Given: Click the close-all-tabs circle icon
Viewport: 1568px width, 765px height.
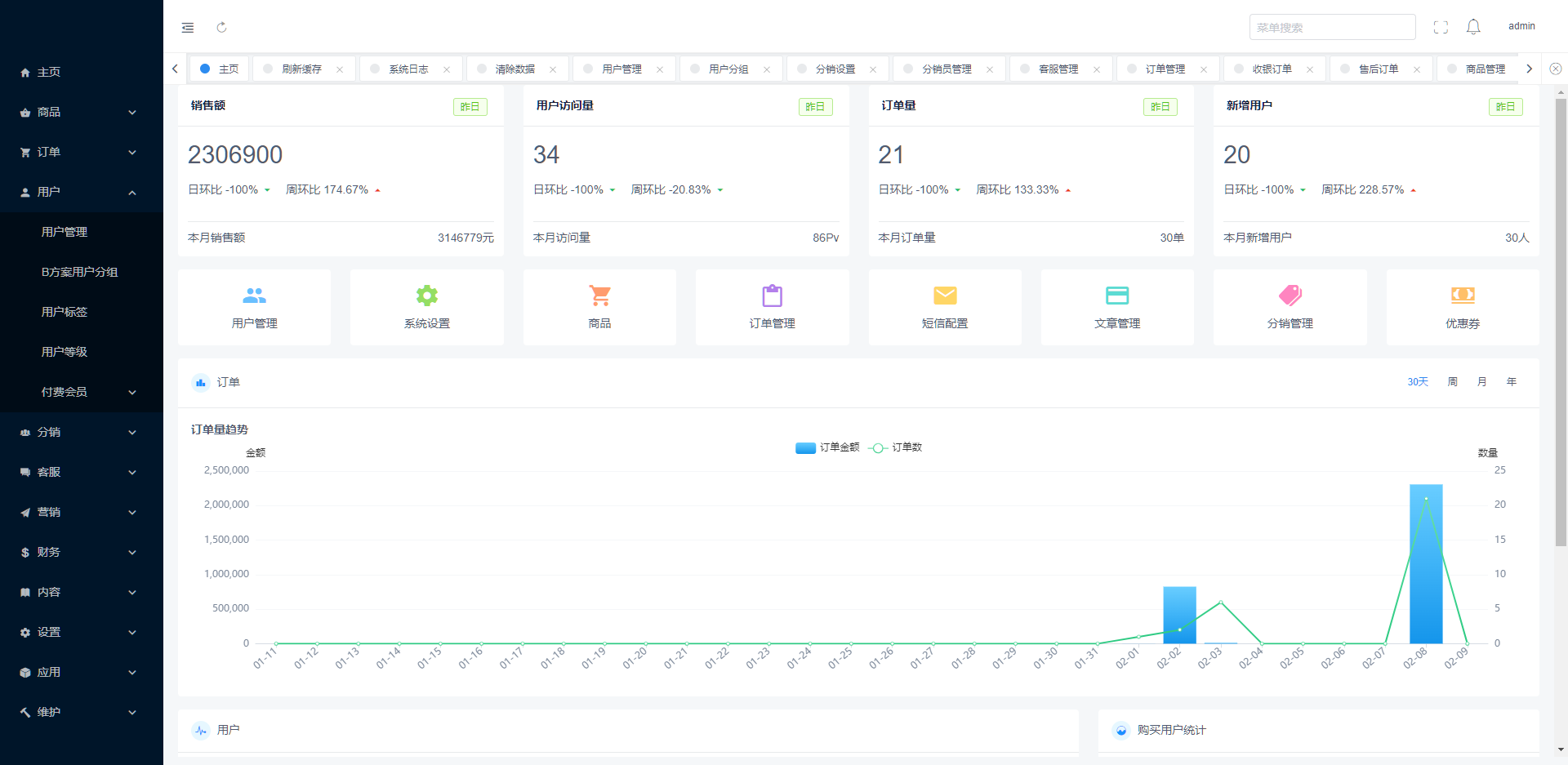Looking at the screenshot, I should [x=1556, y=69].
